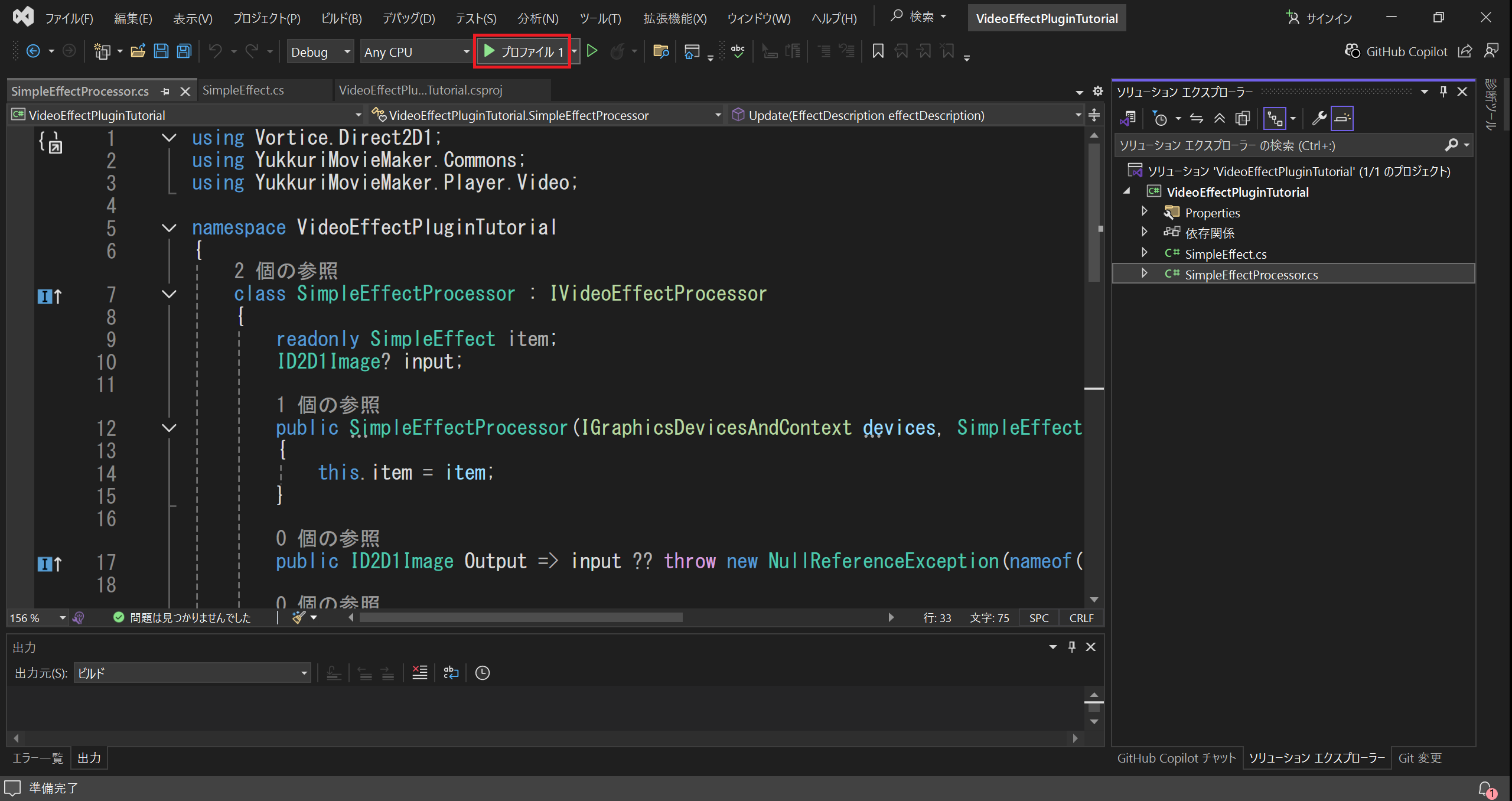Expand the SimpleEffect.cs tree node
1512x801 pixels.
(1144, 253)
